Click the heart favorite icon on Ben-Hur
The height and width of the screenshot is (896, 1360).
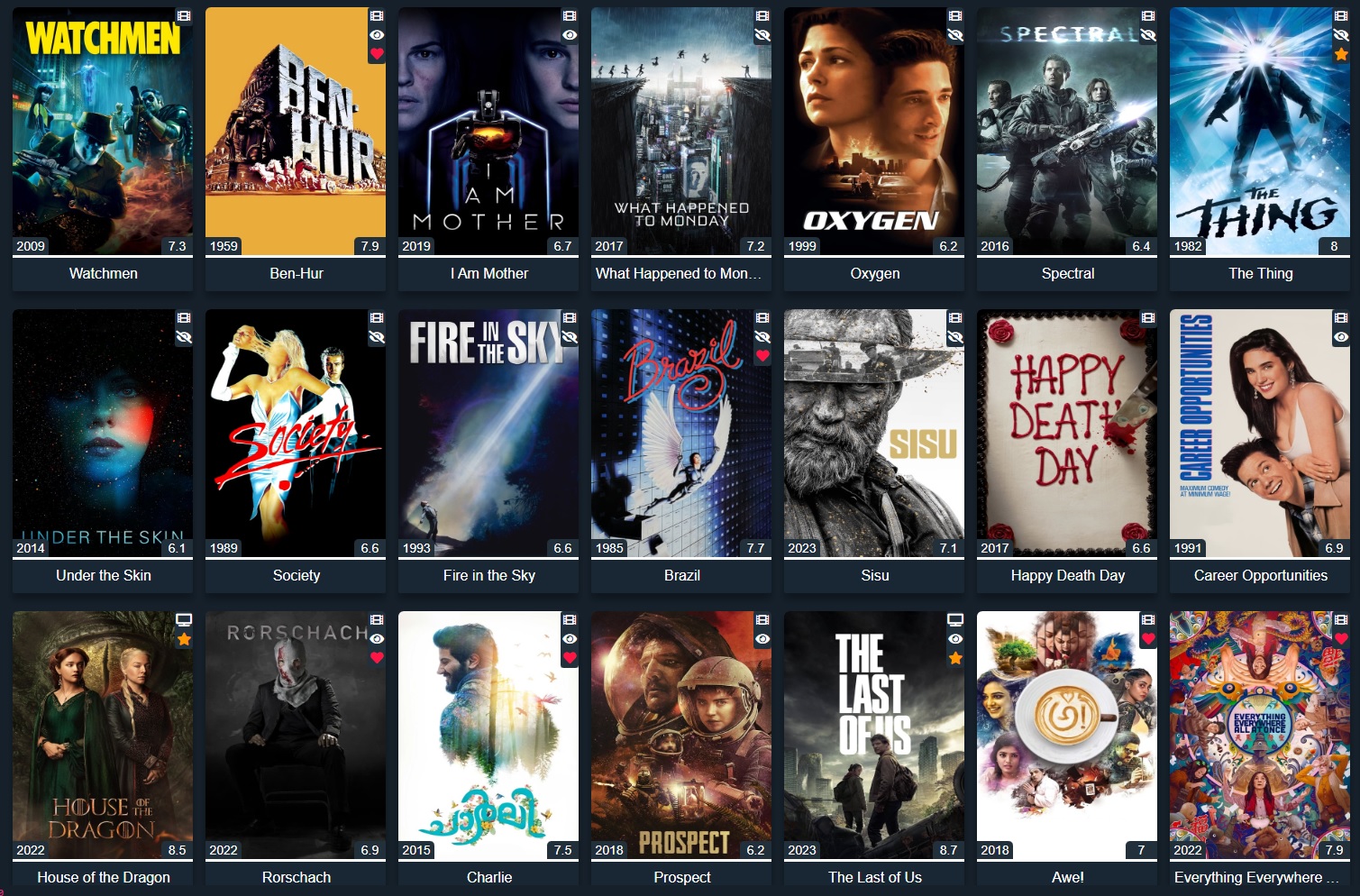377,54
